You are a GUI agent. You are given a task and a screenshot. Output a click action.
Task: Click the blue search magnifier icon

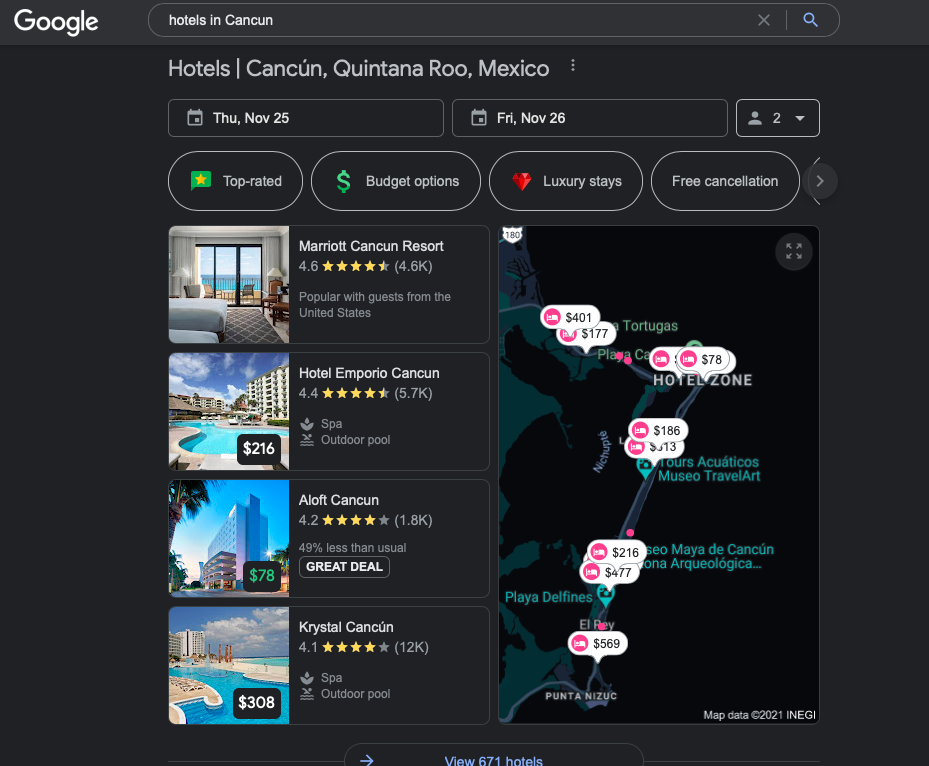coord(810,20)
